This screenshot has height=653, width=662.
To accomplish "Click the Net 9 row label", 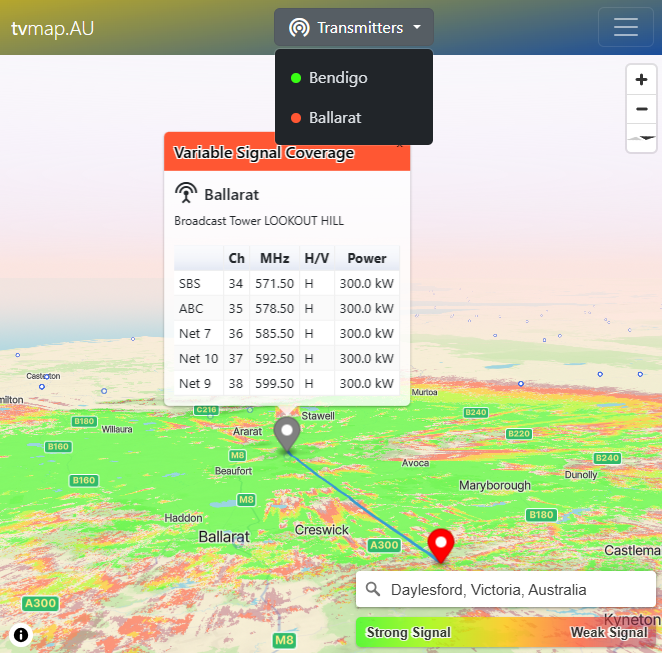I will [x=195, y=383].
